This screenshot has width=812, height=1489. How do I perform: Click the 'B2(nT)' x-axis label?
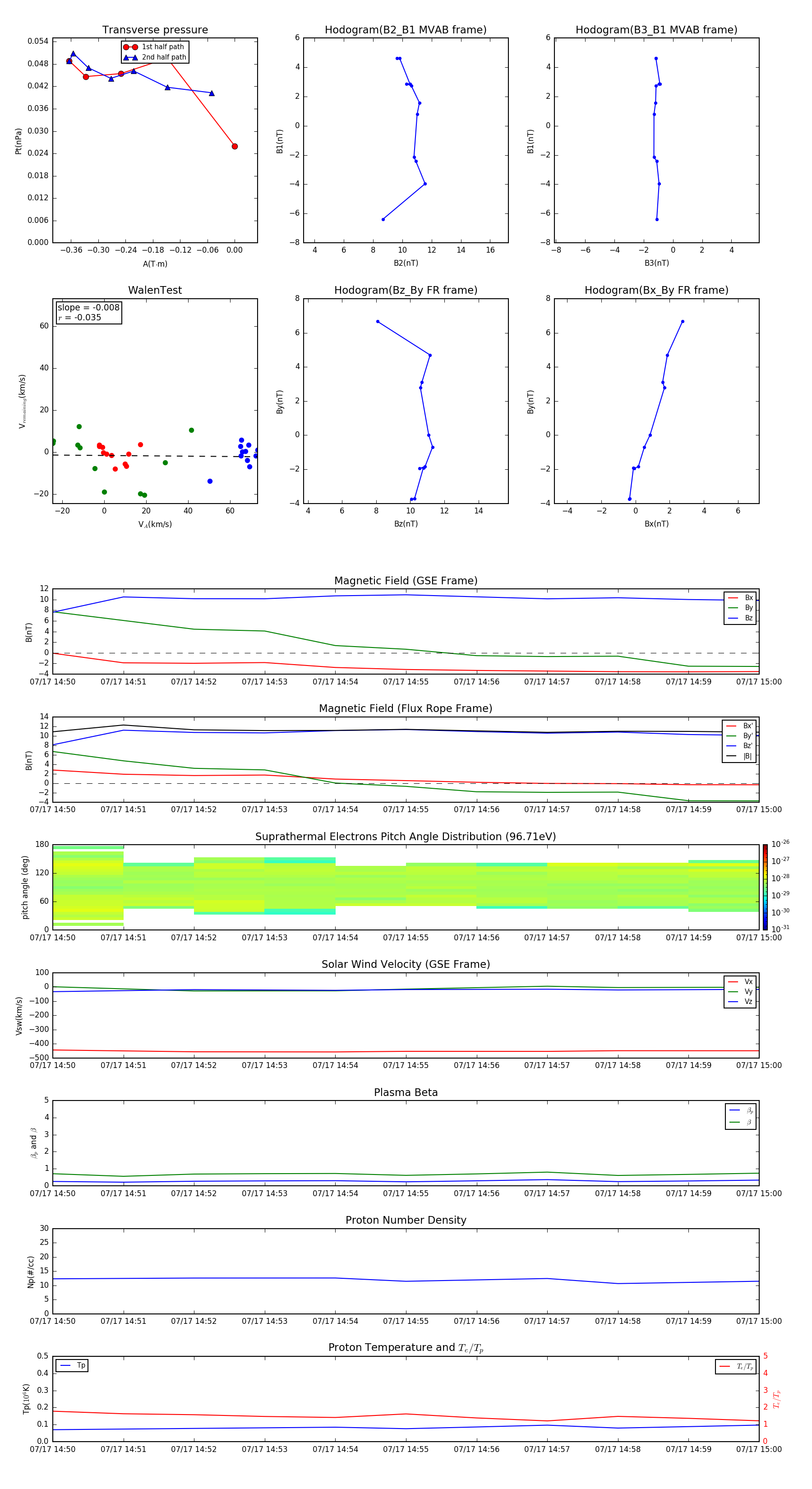406,263
